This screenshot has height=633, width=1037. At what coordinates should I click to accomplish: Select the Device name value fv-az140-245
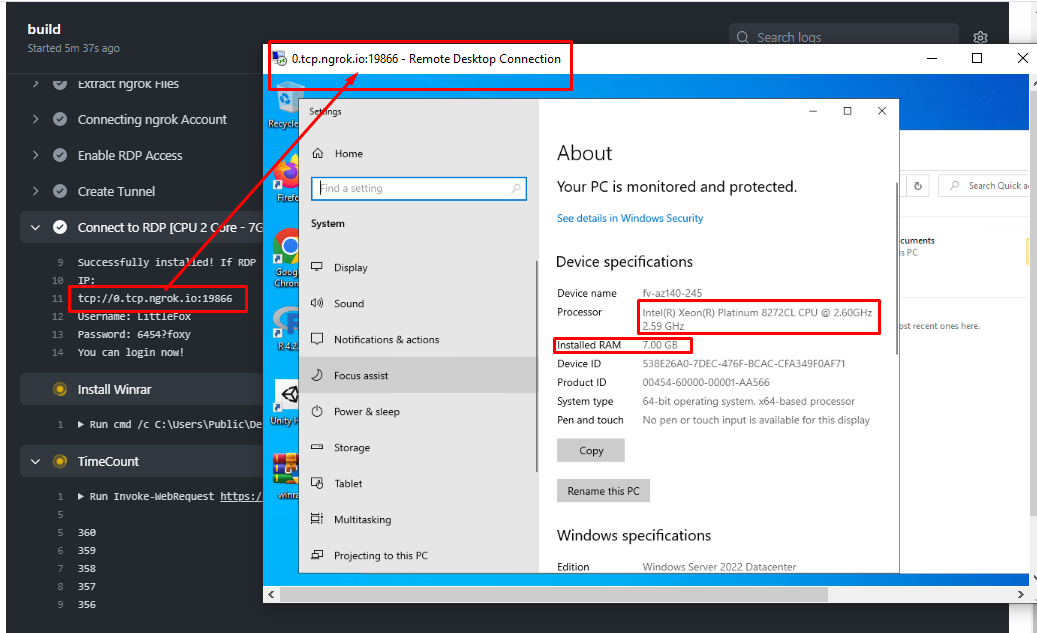coord(672,293)
